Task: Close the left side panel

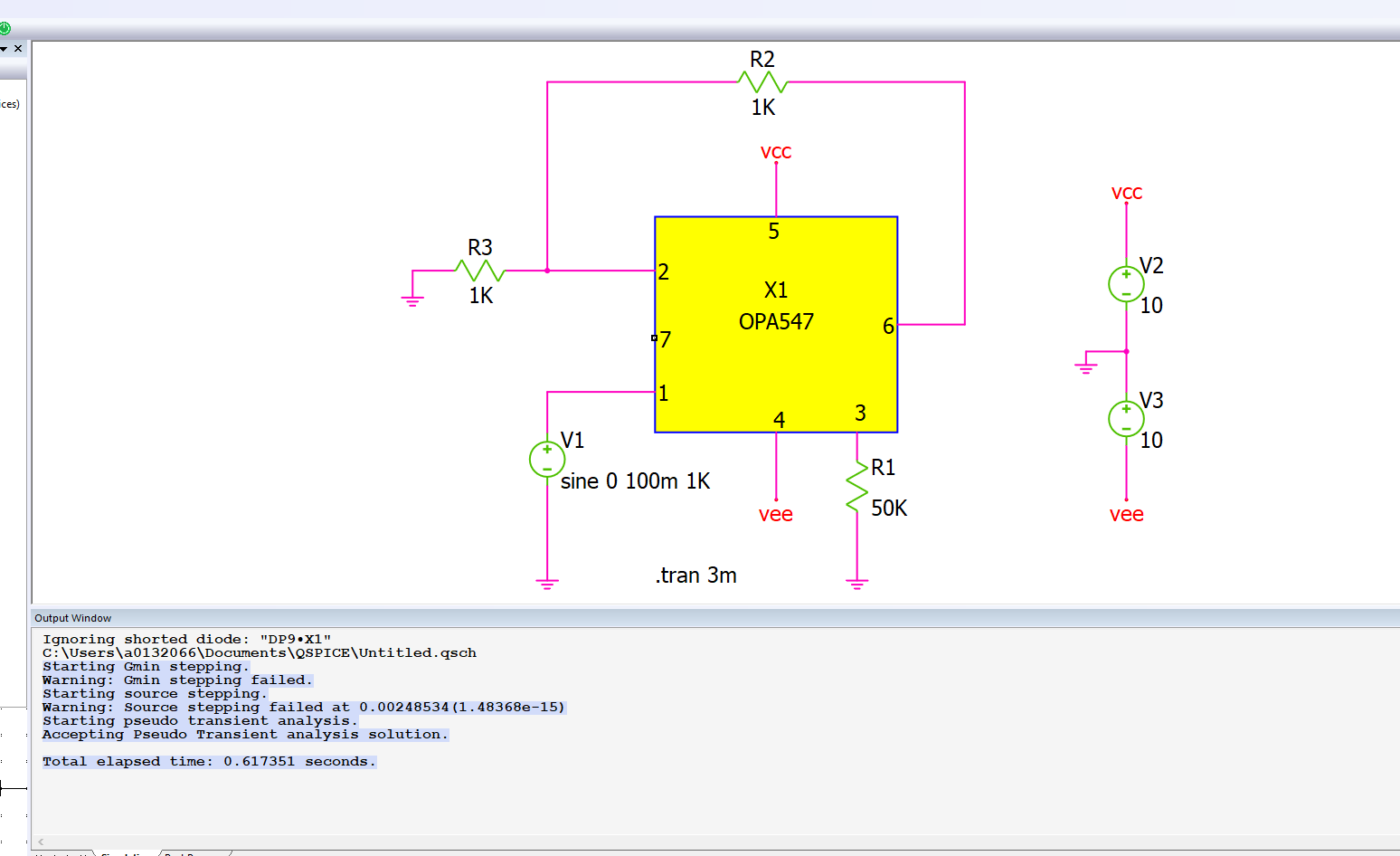Action: (18, 49)
